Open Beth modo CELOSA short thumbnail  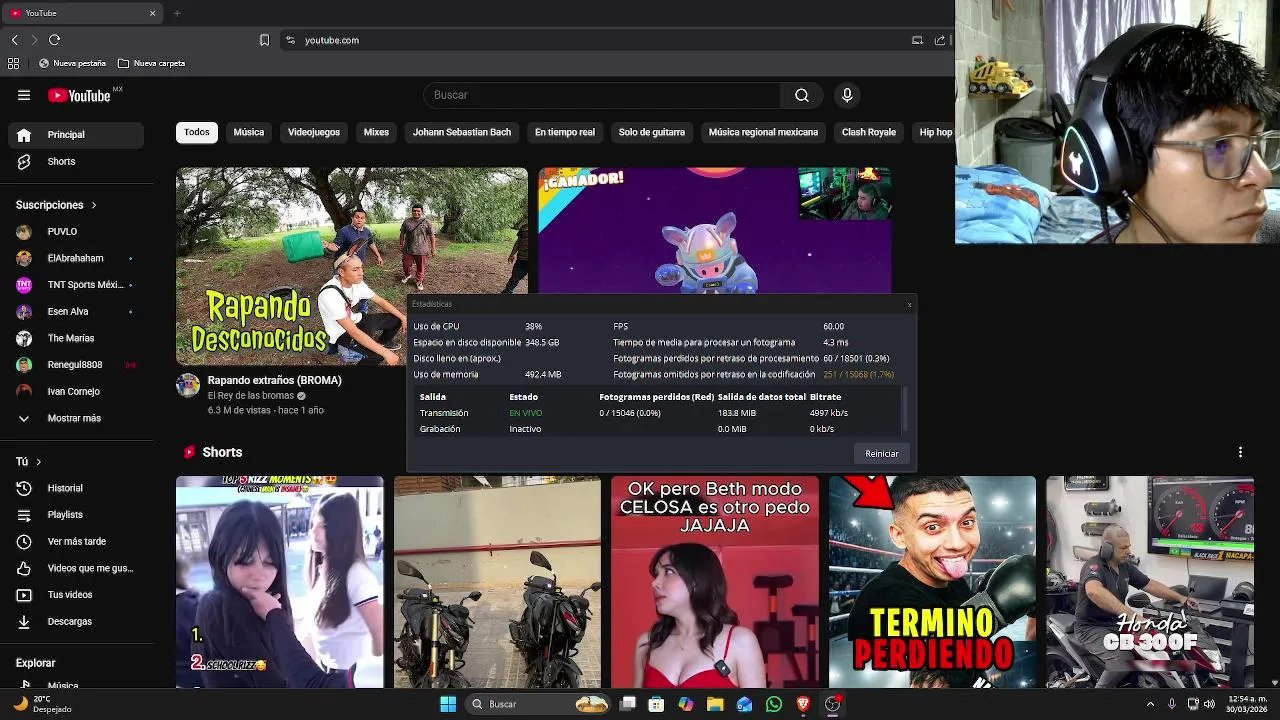[x=715, y=582]
